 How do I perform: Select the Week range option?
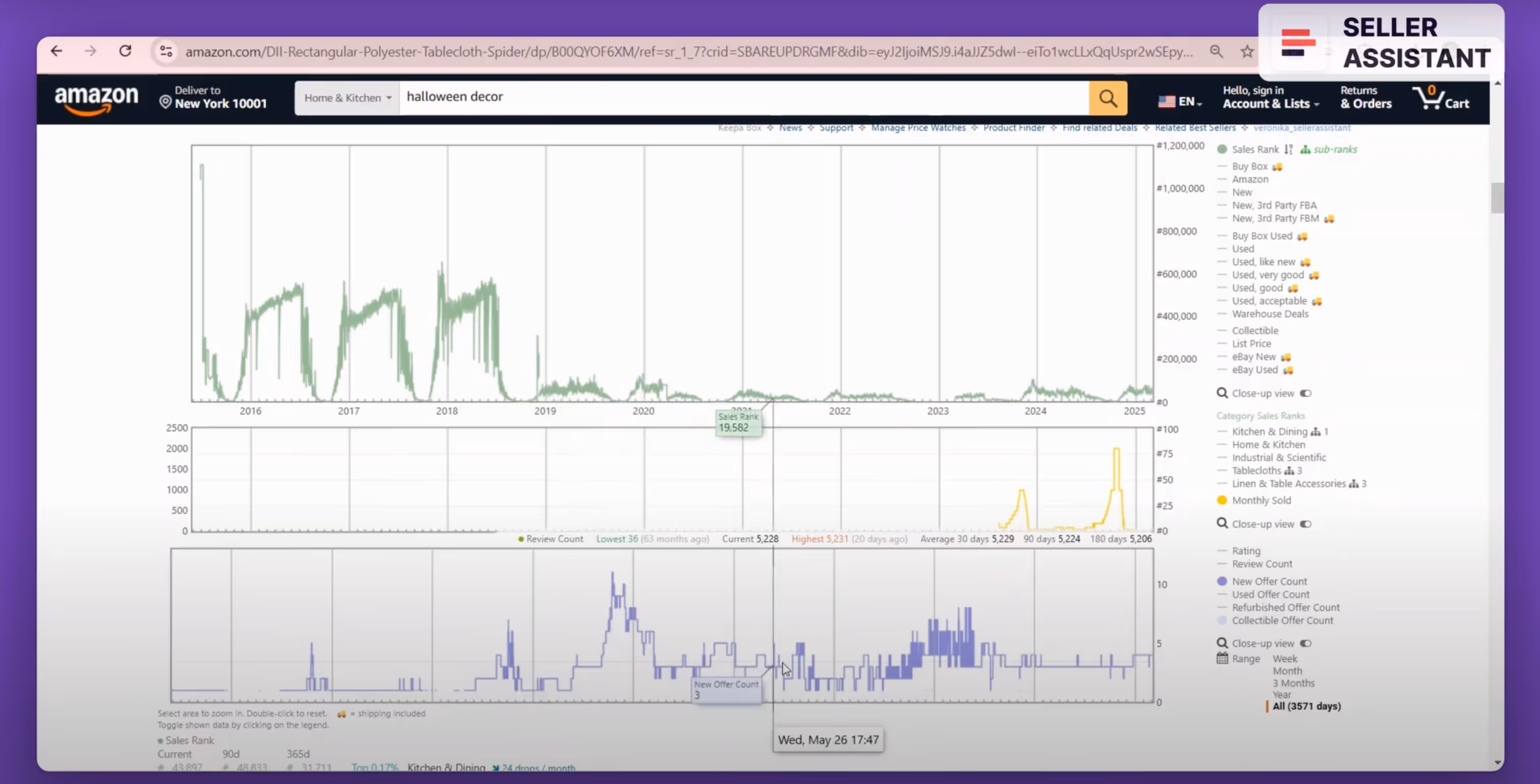coord(1284,659)
